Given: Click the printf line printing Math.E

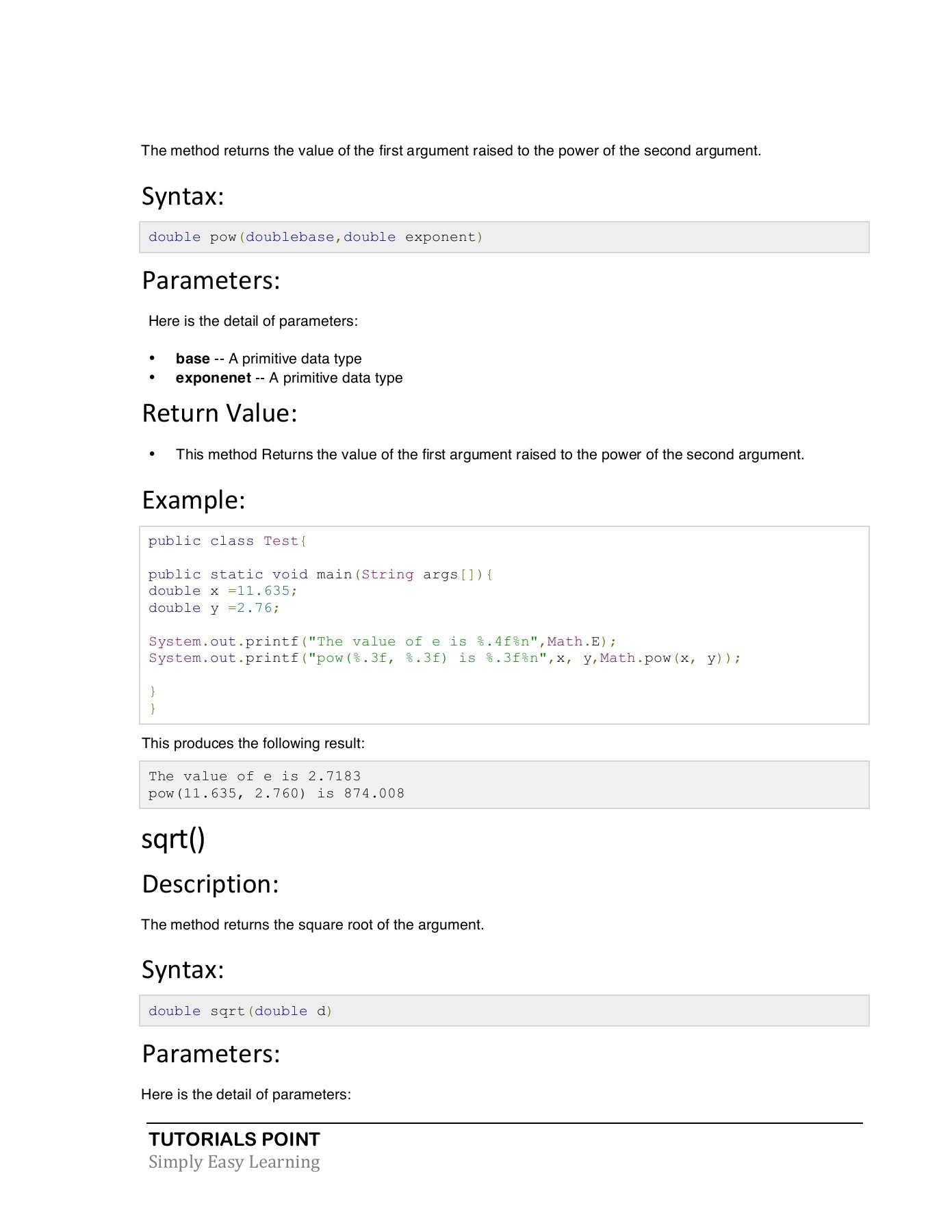Looking at the screenshot, I should tap(382, 641).
